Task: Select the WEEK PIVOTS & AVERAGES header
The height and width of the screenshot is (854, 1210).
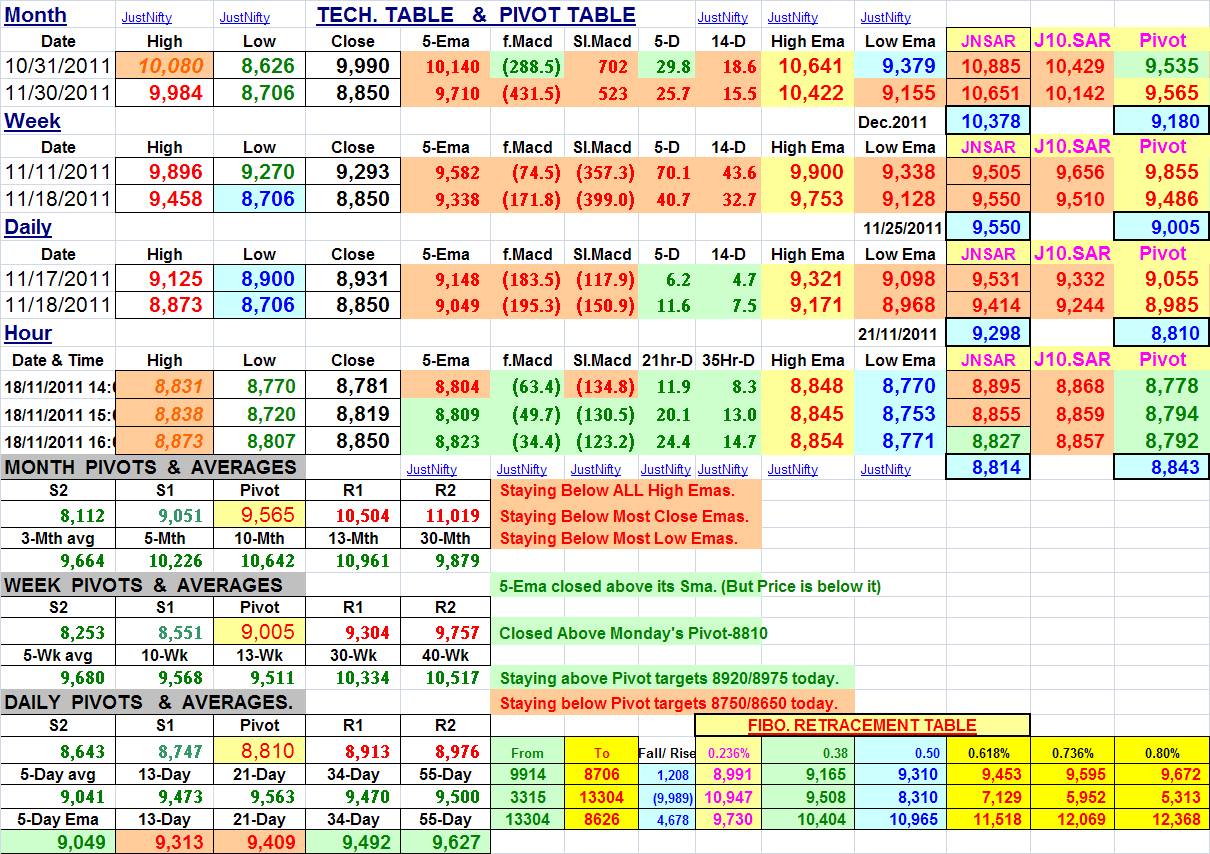Action: pos(152,584)
